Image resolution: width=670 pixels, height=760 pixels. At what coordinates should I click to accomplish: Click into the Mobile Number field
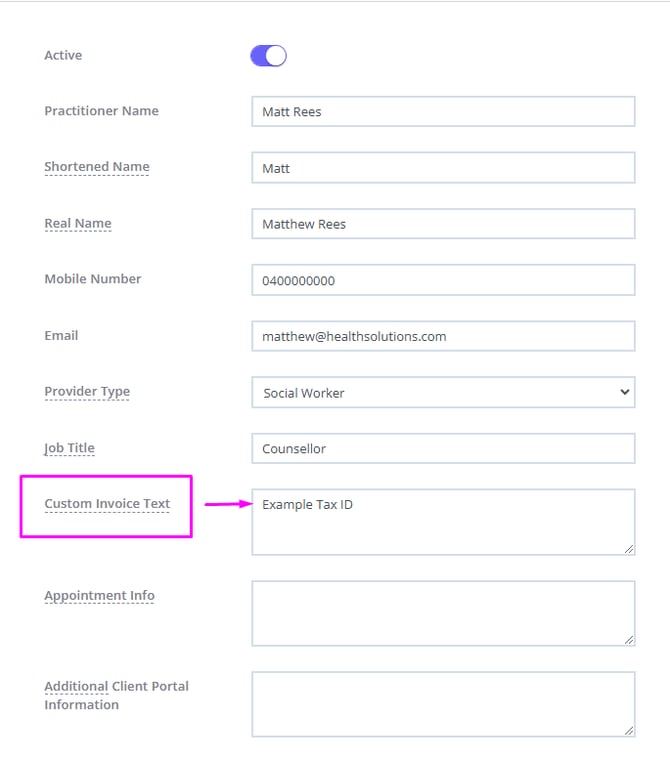(x=443, y=280)
